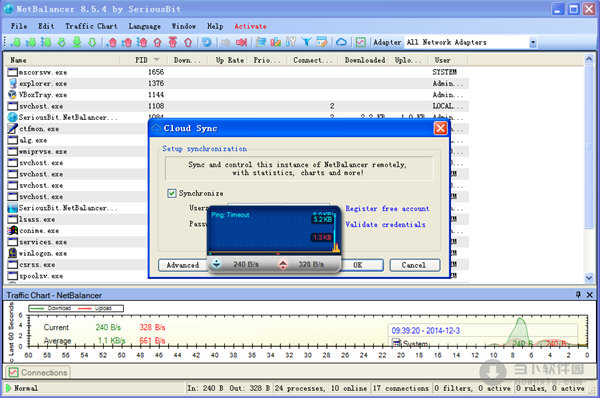Click the User column header

(x=448, y=60)
